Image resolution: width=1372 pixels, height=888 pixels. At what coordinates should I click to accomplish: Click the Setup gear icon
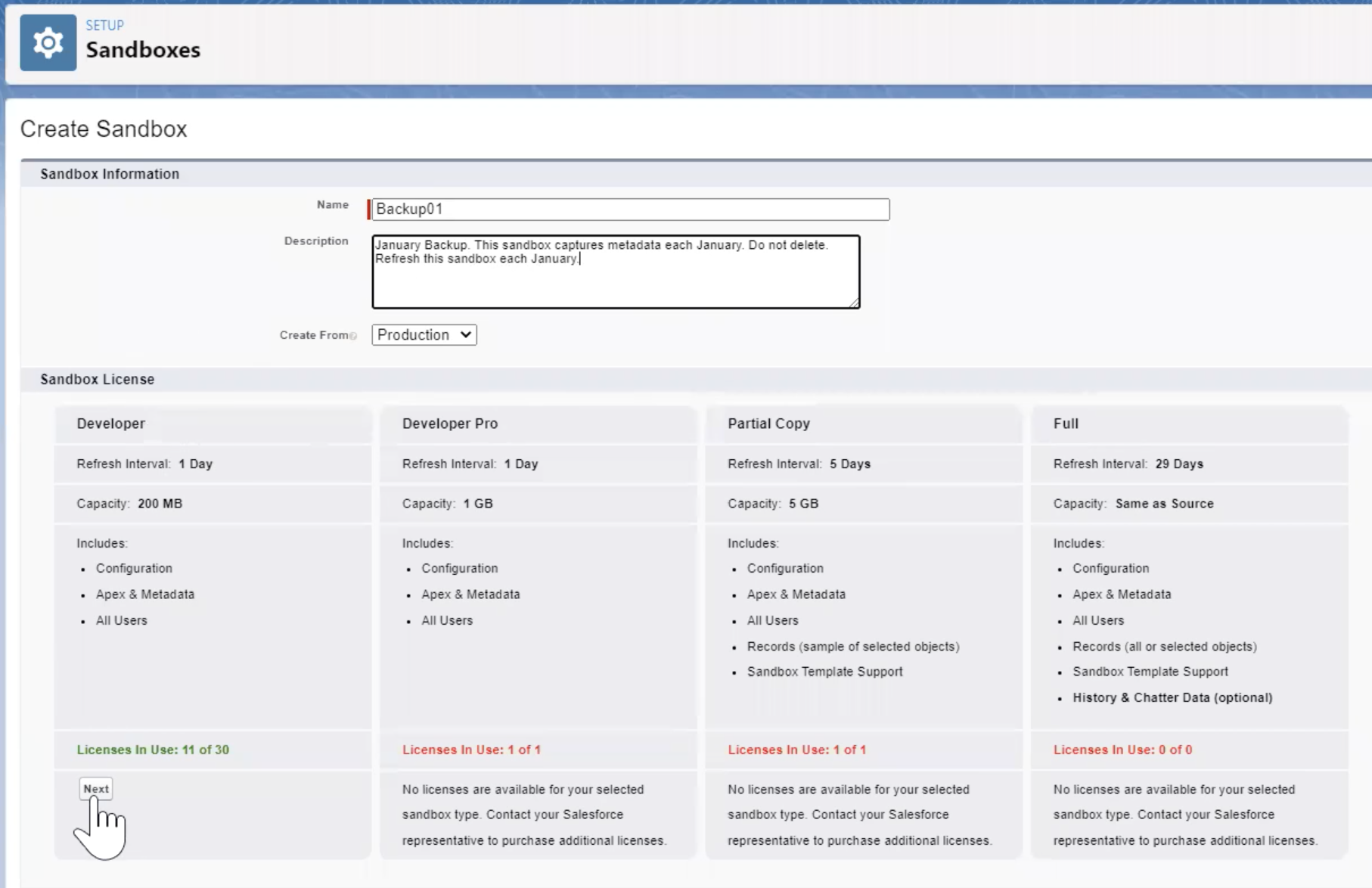point(48,42)
